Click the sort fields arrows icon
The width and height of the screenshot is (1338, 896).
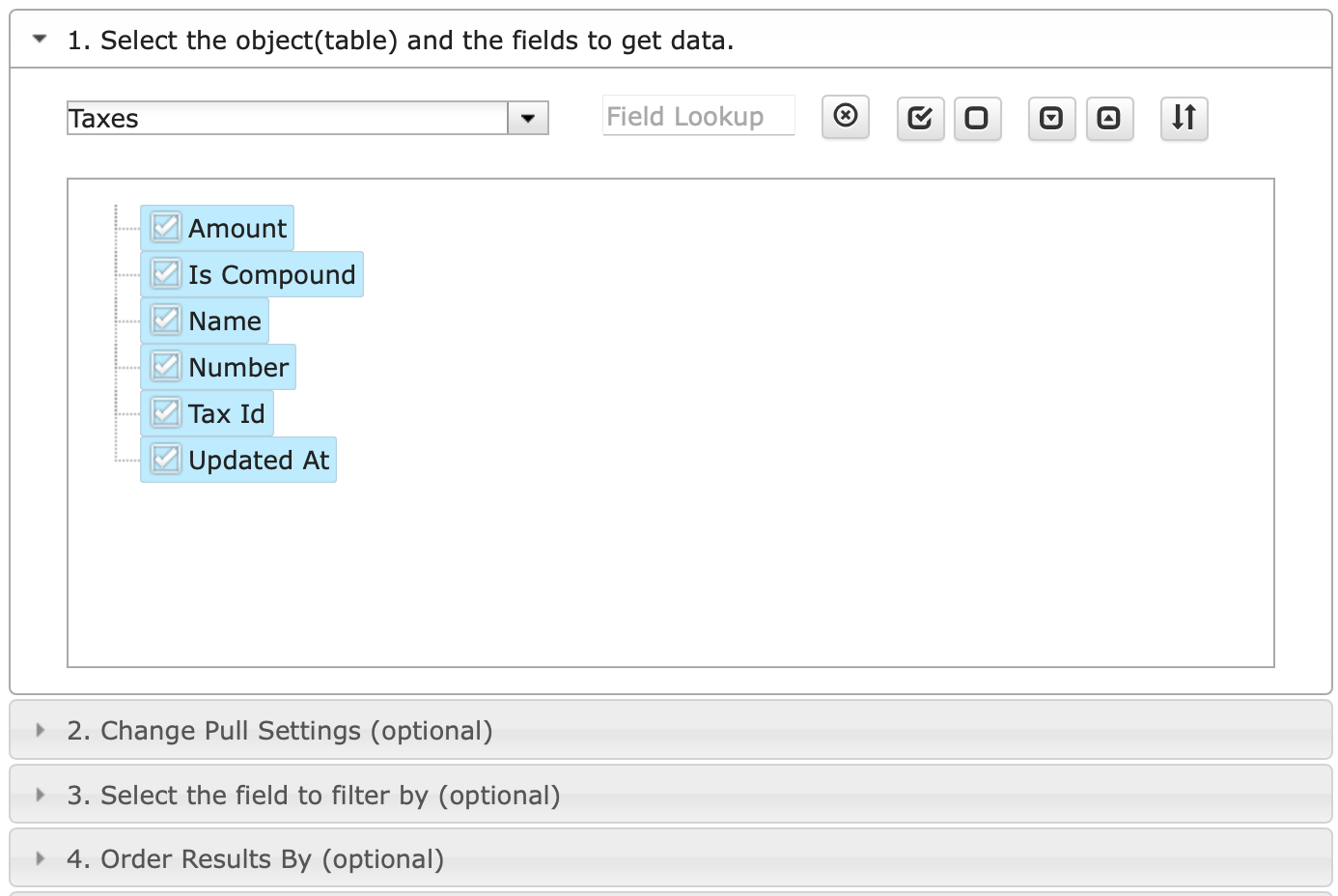1184,118
